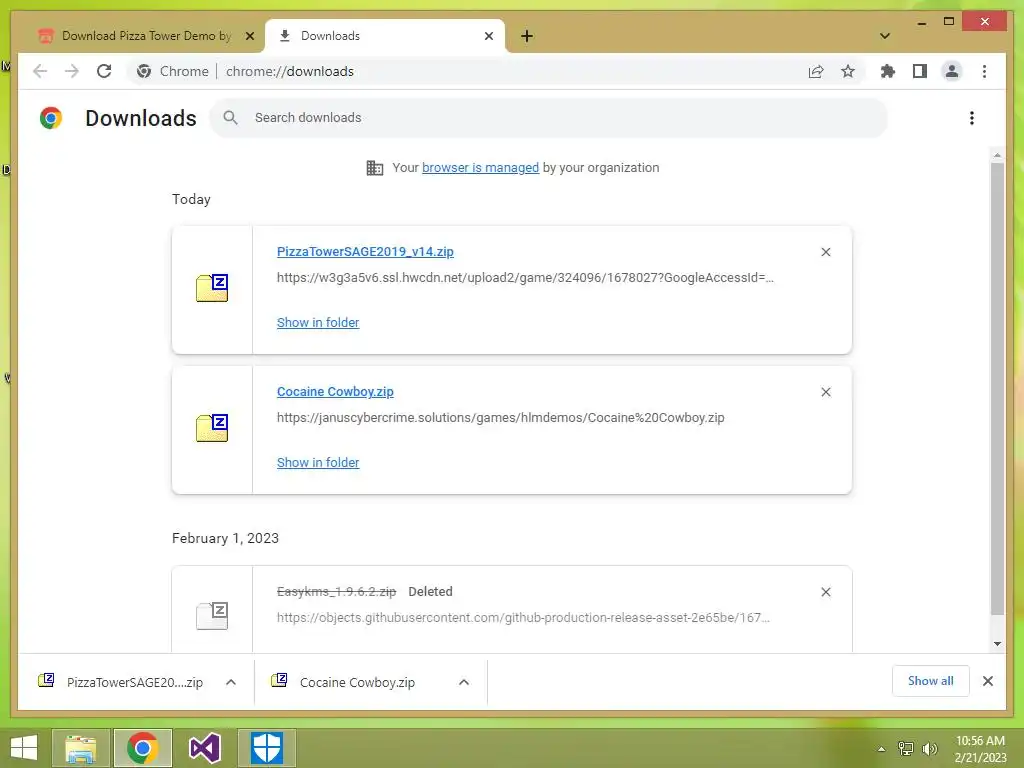The width and height of the screenshot is (1024, 768).
Task: Open the browser is managed link
Action: pyautogui.click(x=480, y=168)
